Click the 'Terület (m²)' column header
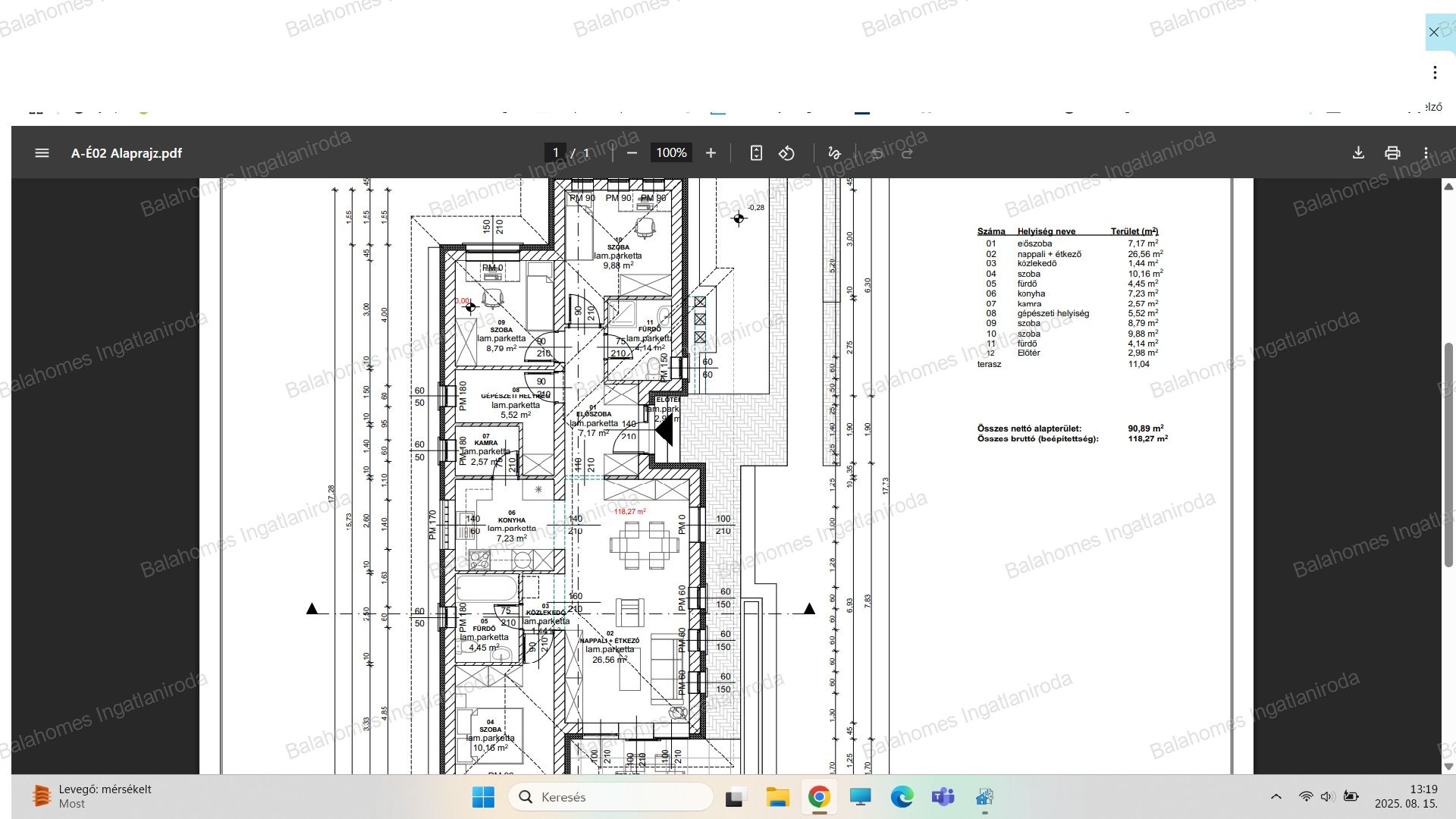Viewport: 1456px width, 819px height. point(1134,231)
